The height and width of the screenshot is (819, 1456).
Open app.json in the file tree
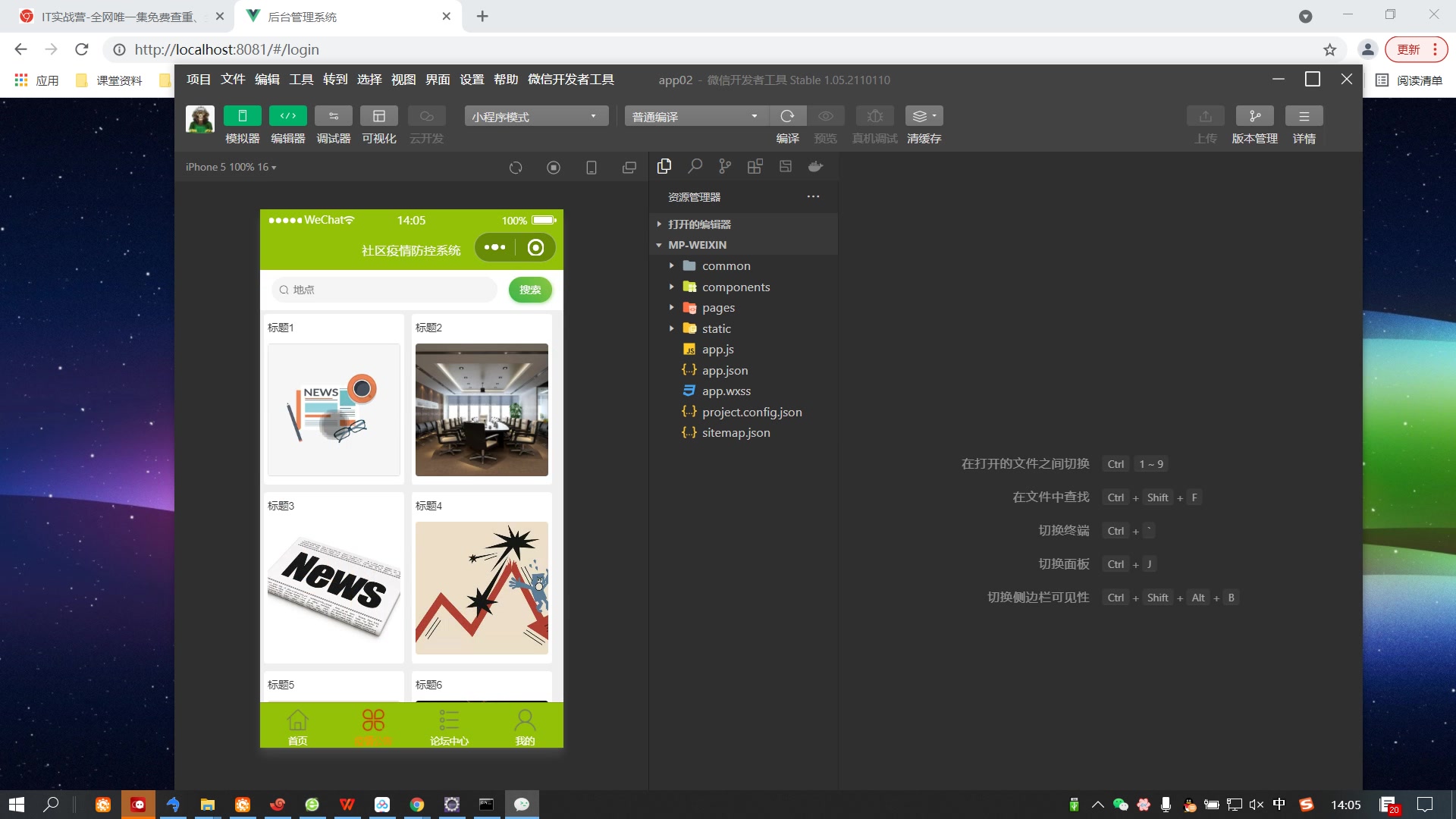(724, 370)
